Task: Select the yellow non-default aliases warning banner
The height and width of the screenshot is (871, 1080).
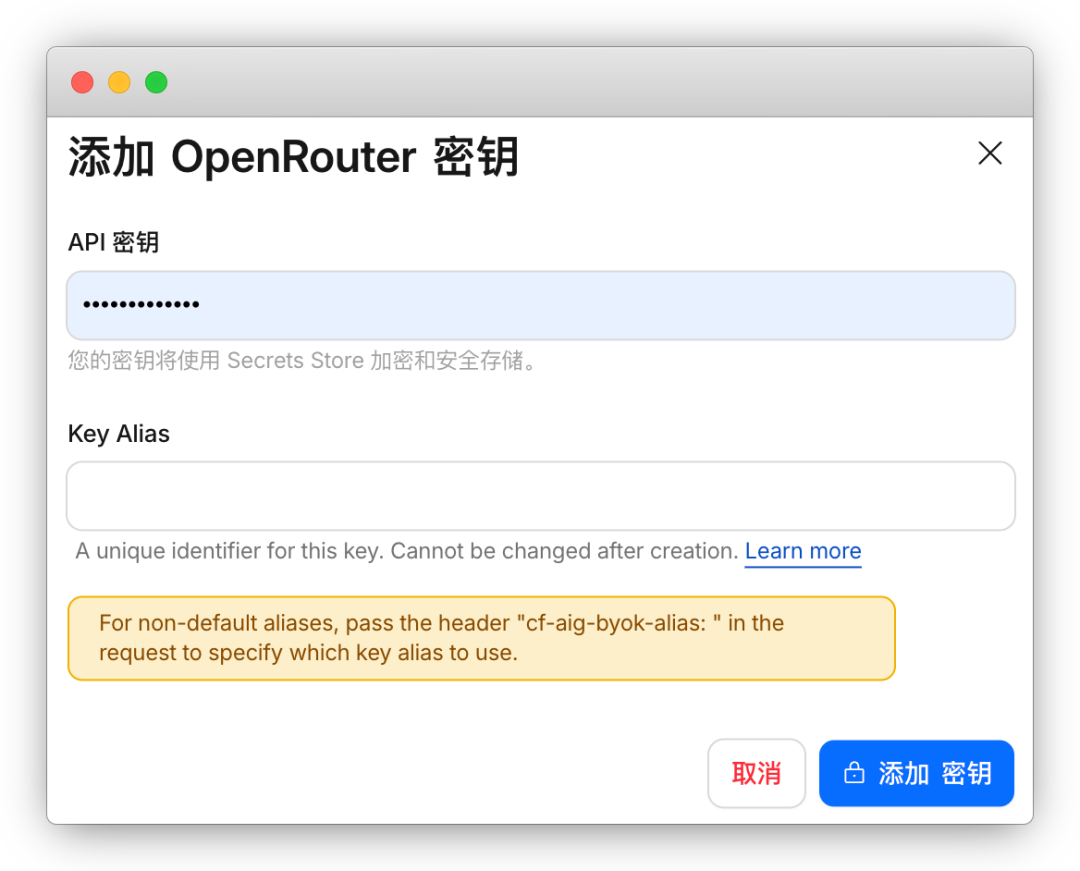Action: (480, 638)
